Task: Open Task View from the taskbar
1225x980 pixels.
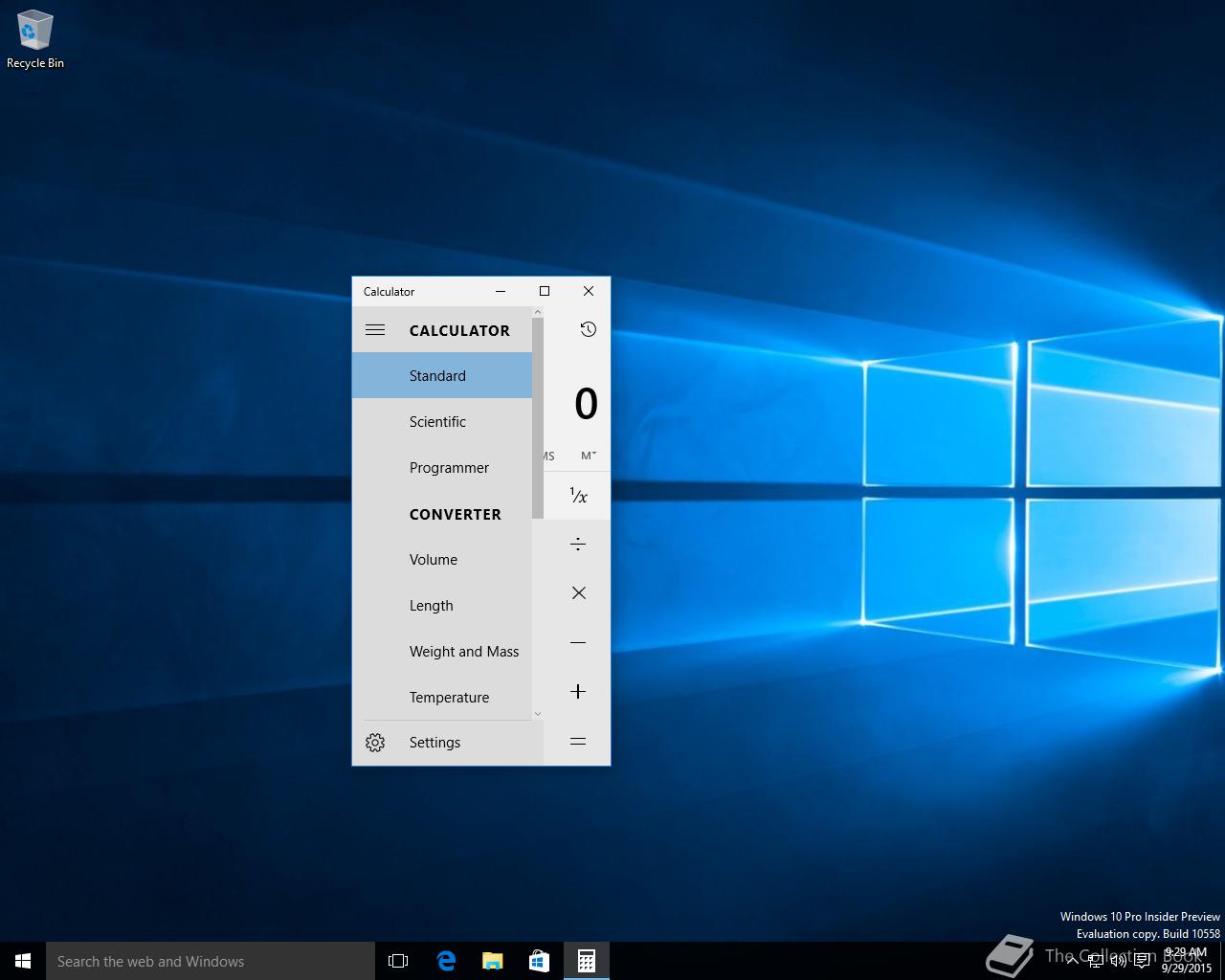Action: 398,961
